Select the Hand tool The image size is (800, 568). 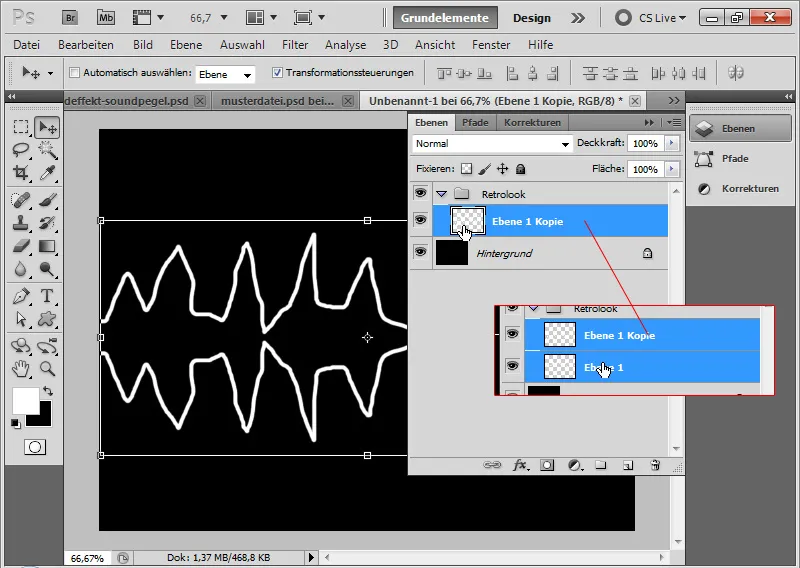pyautogui.click(x=21, y=368)
